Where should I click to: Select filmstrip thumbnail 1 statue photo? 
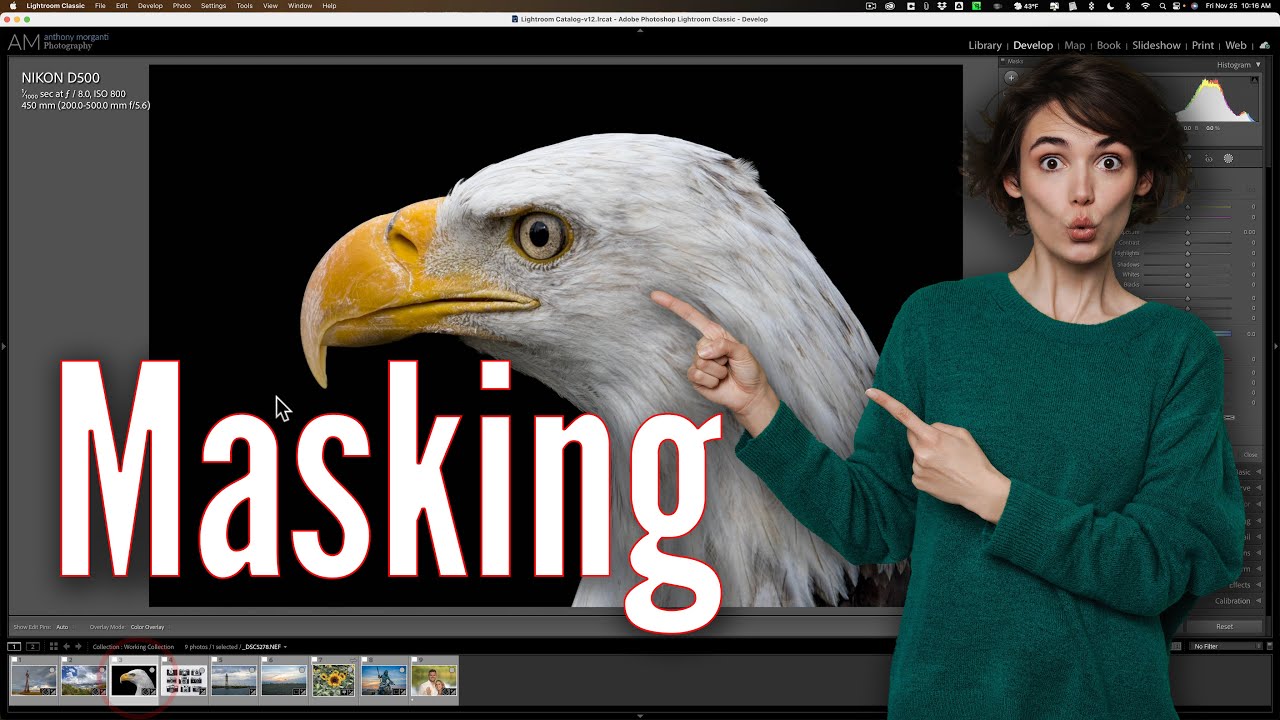click(x=34, y=680)
